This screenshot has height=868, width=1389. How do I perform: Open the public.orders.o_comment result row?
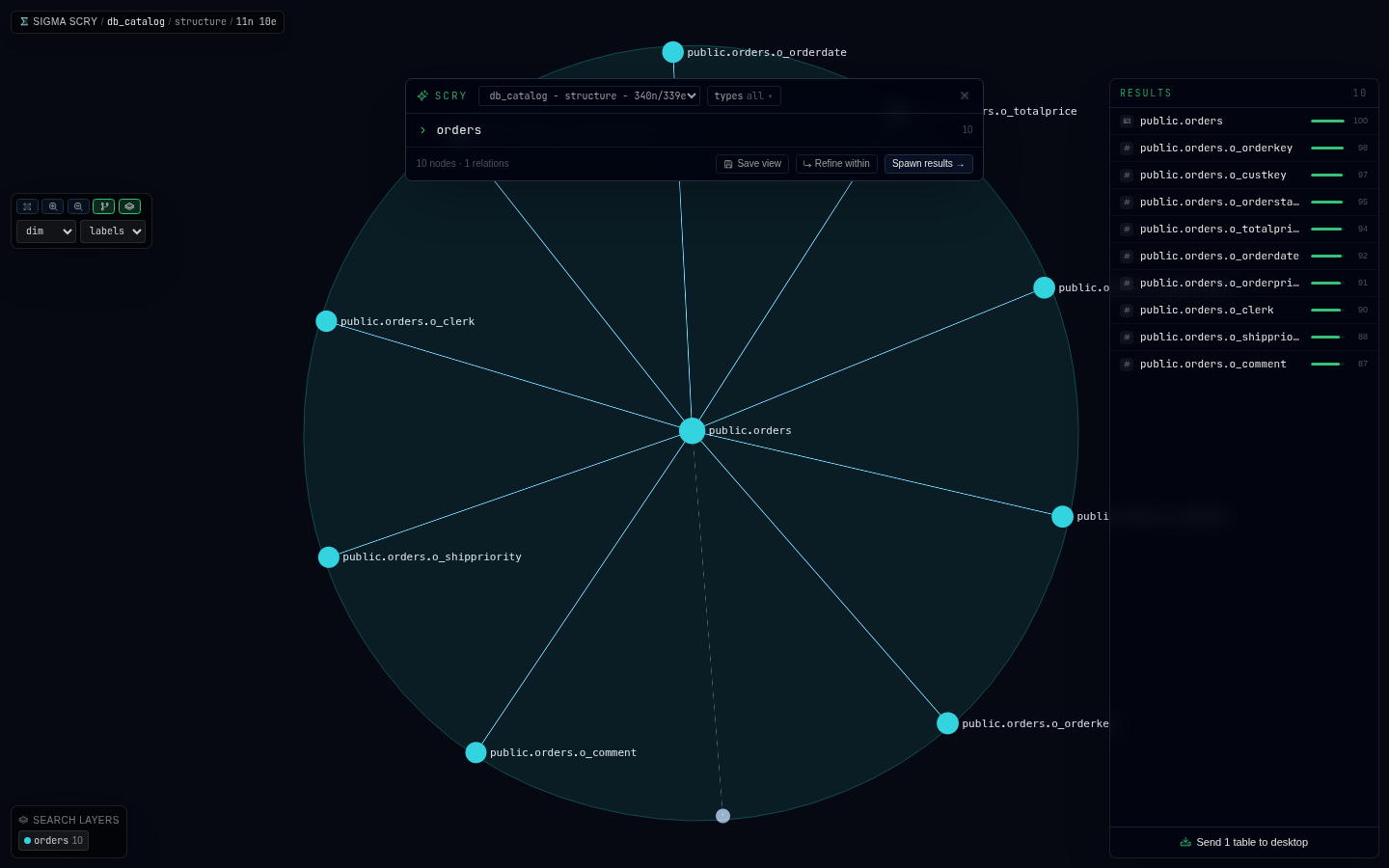click(x=1244, y=364)
